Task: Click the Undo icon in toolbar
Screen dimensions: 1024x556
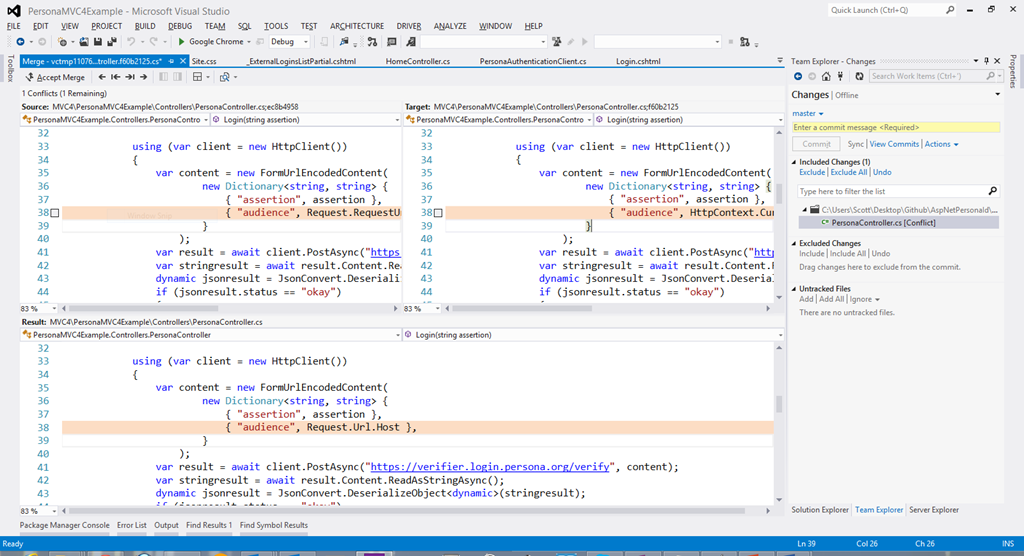Action: [131, 42]
